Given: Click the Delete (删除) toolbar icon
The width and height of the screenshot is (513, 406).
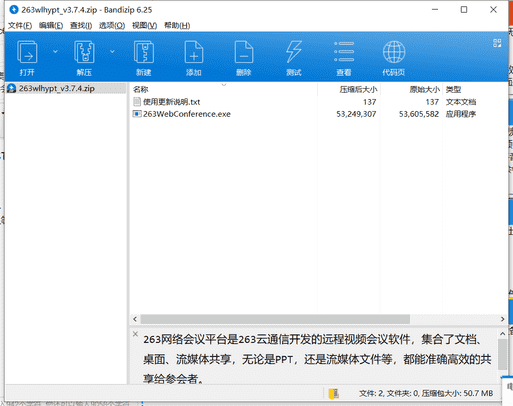Looking at the screenshot, I should coord(244,52).
